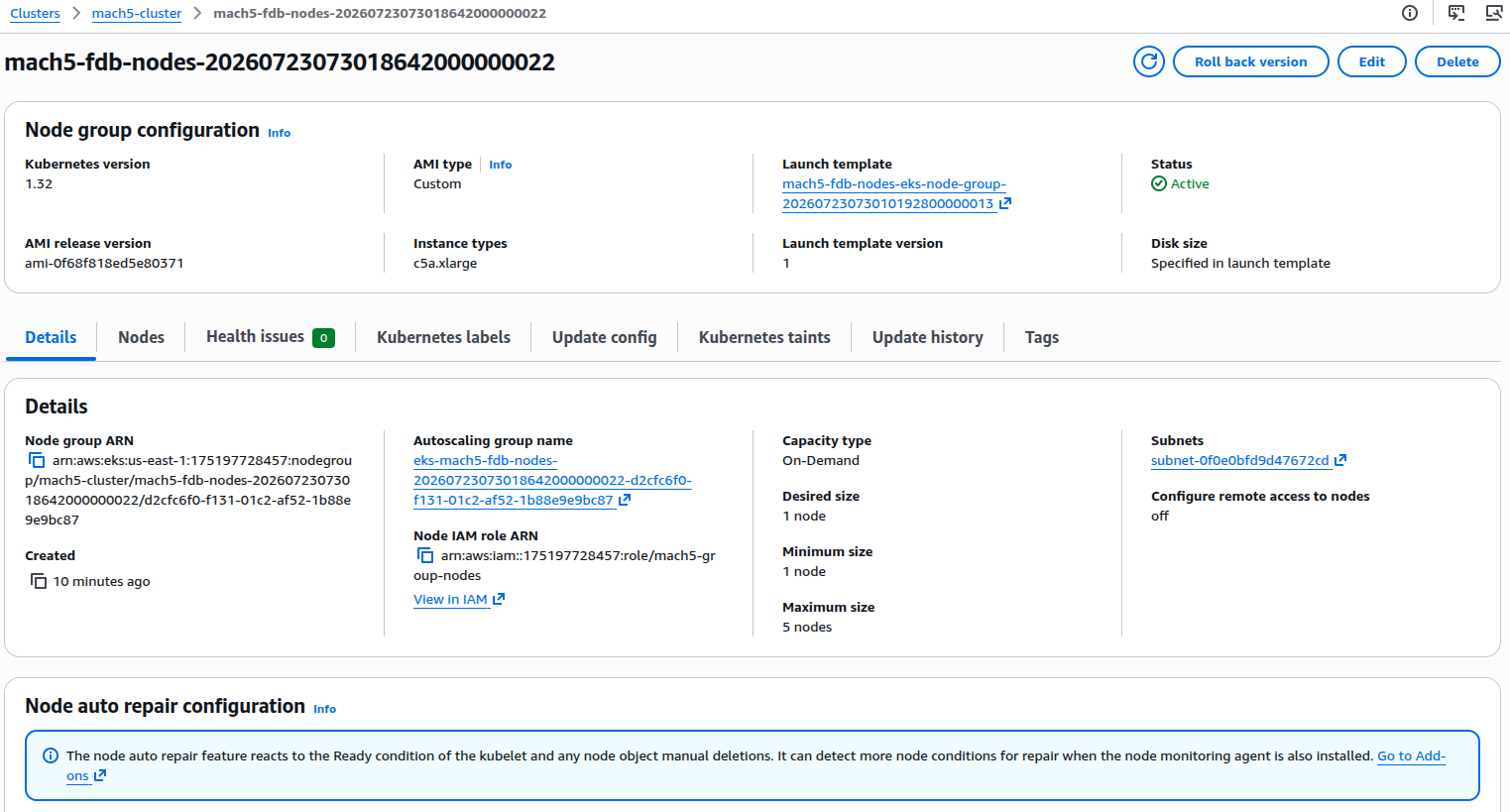Open the Tags tab
Viewport: 1510px width, 812px height.
[1041, 337]
